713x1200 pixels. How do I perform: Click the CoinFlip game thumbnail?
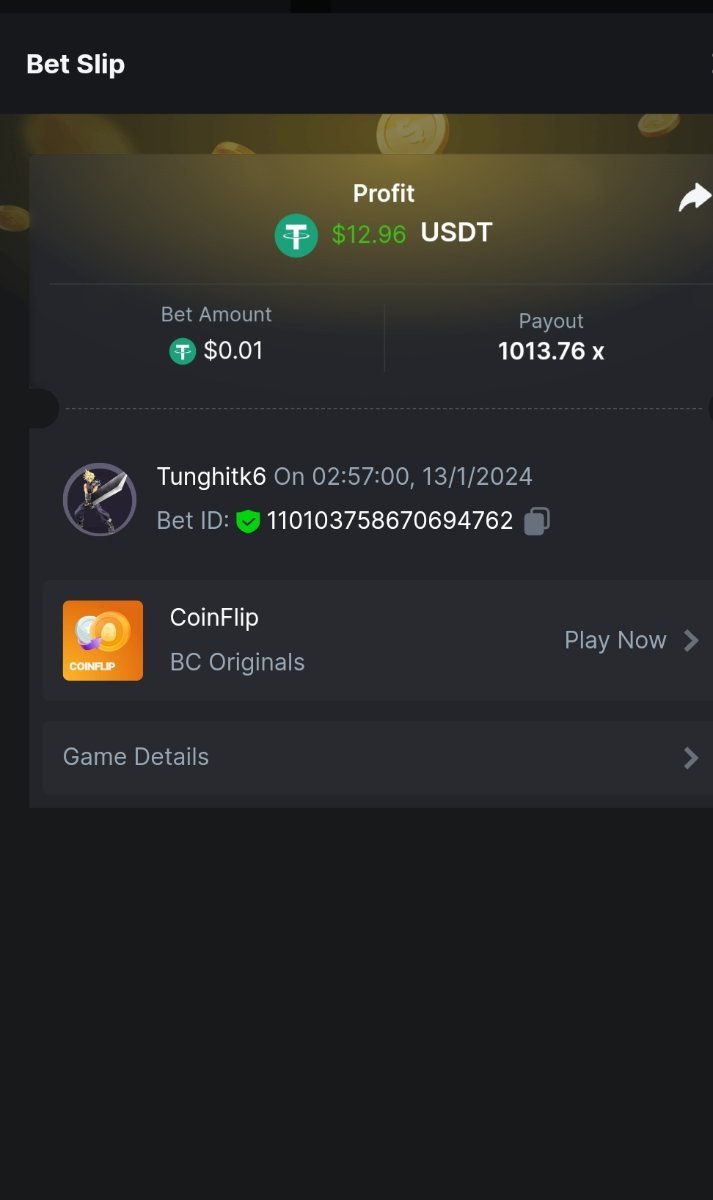103,640
